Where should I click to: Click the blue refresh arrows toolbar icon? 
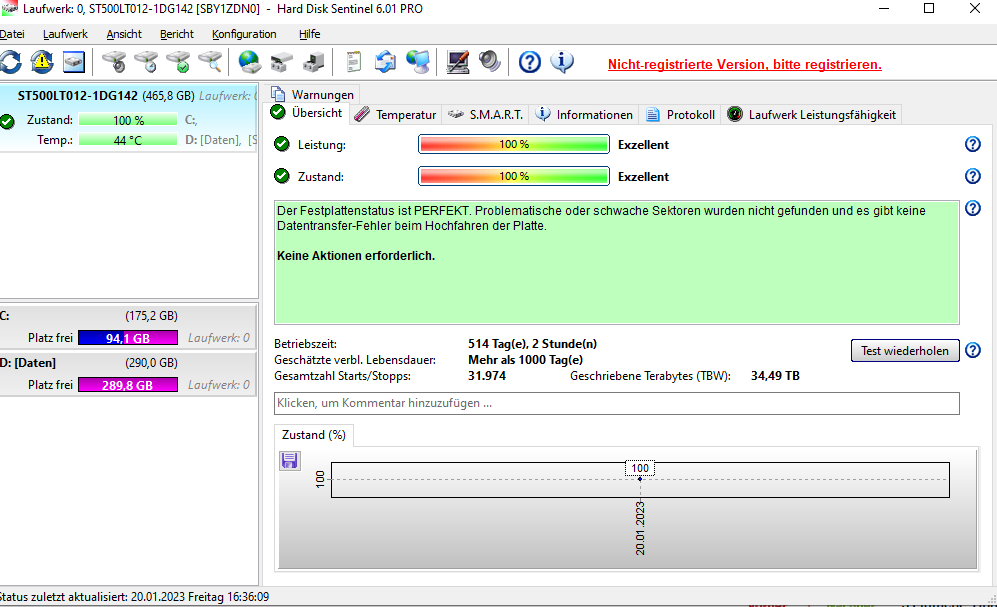(x=11, y=62)
